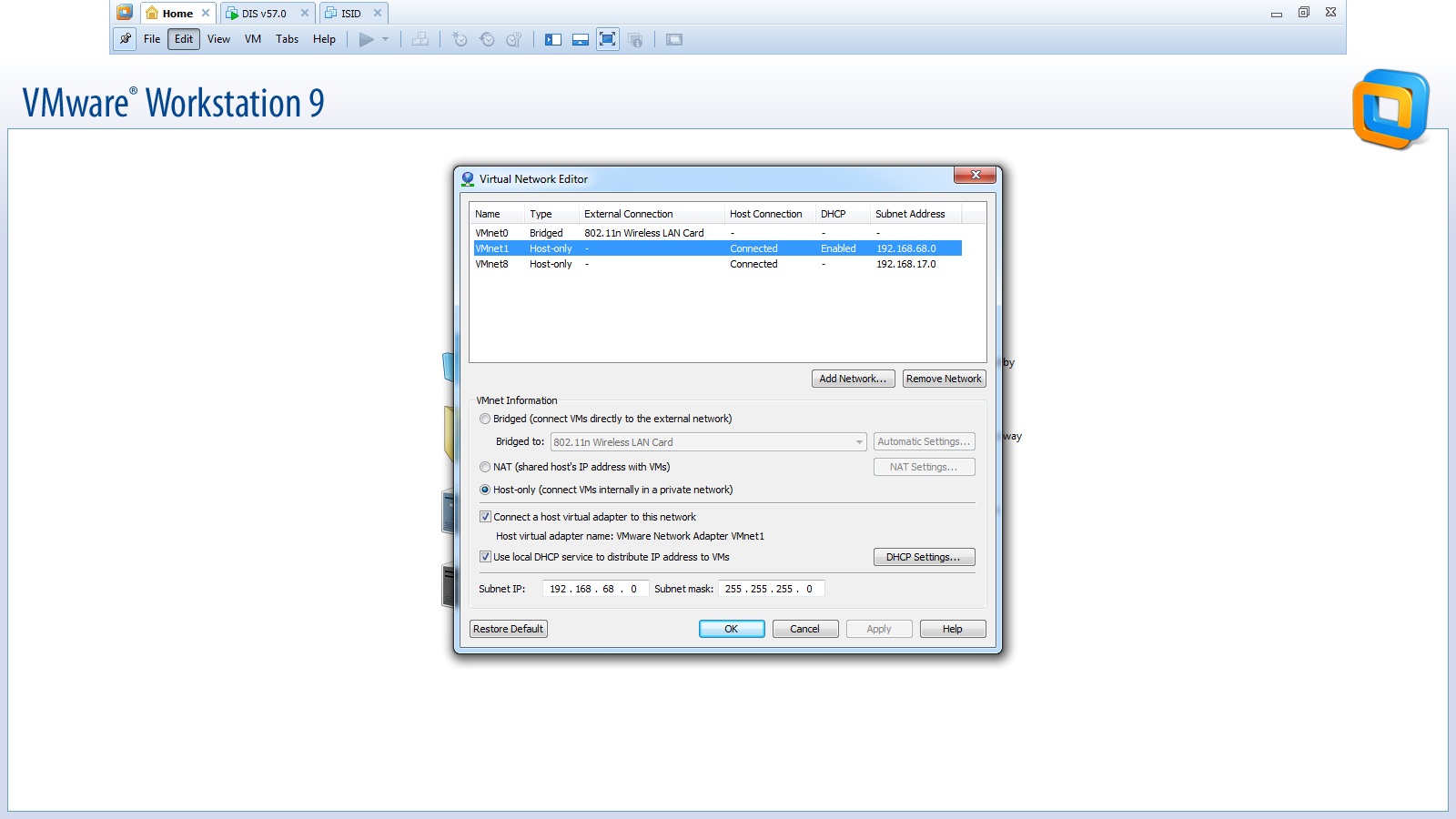The width and height of the screenshot is (1456, 819).
Task: Select the Bridged network radio button
Action: 485,419
